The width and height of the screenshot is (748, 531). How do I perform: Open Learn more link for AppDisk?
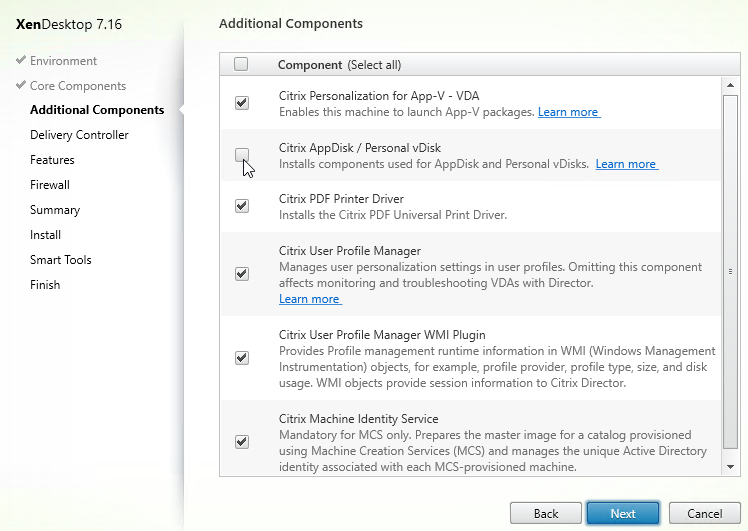click(x=626, y=164)
